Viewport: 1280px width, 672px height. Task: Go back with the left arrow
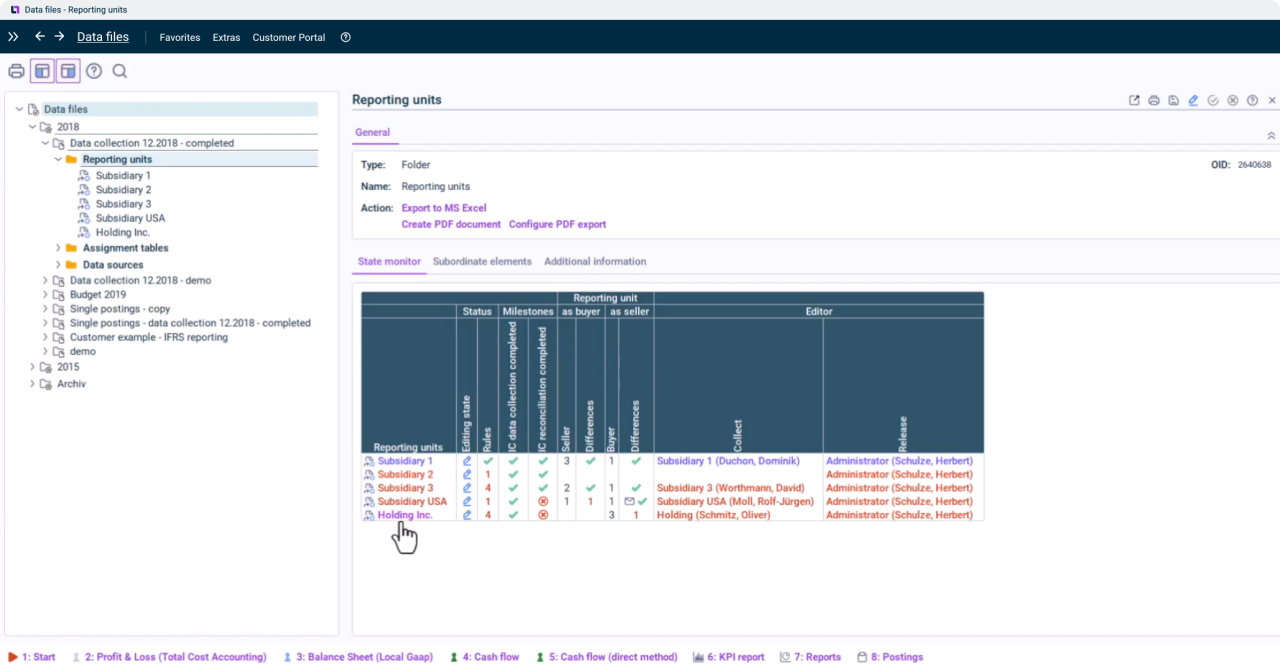click(40, 37)
